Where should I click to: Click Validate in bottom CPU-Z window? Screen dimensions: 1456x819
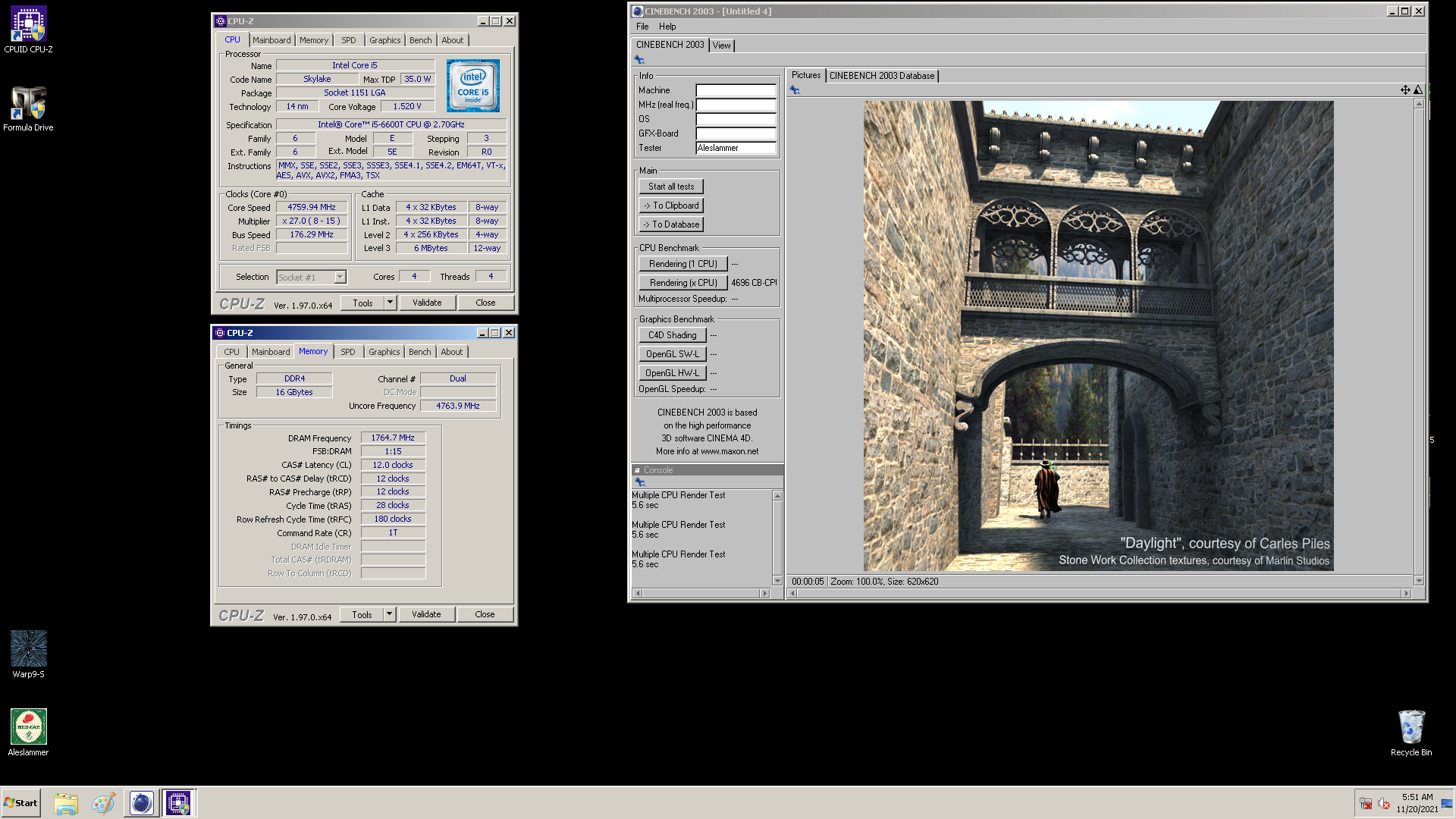(426, 614)
